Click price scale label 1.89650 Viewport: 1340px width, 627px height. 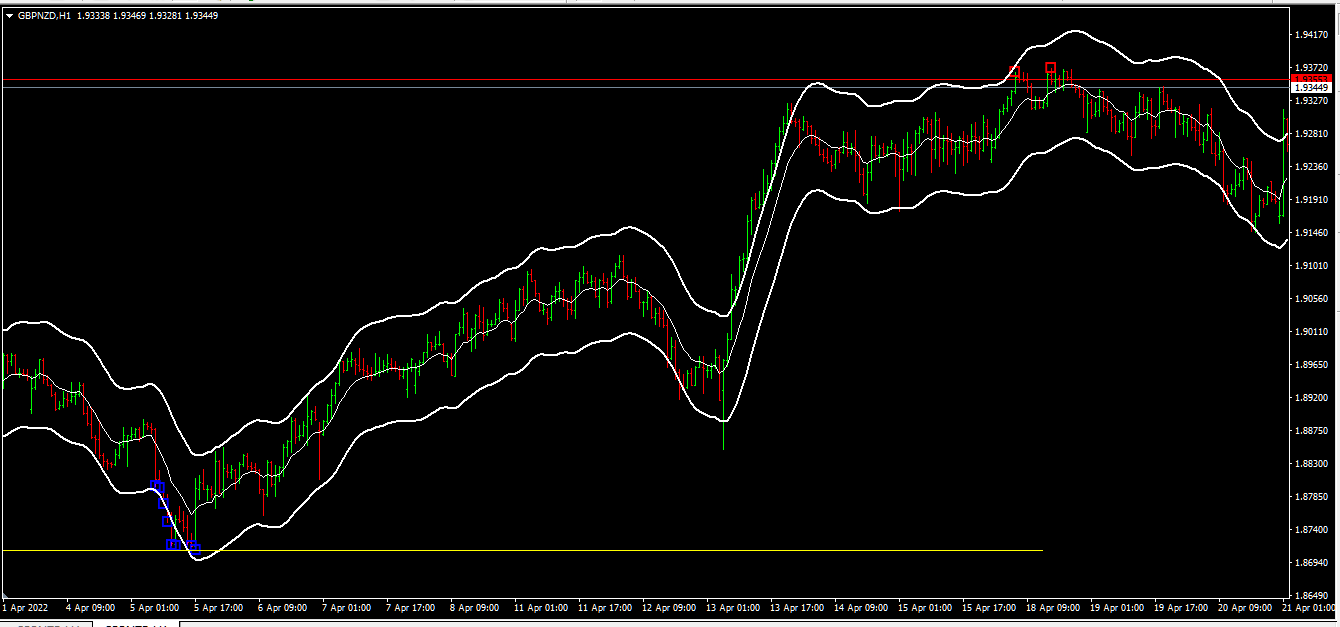coord(1311,365)
